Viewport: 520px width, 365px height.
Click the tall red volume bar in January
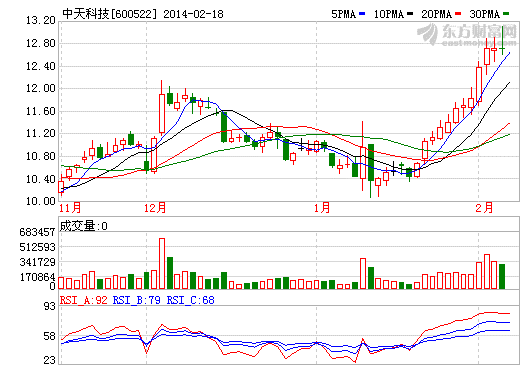(363, 273)
